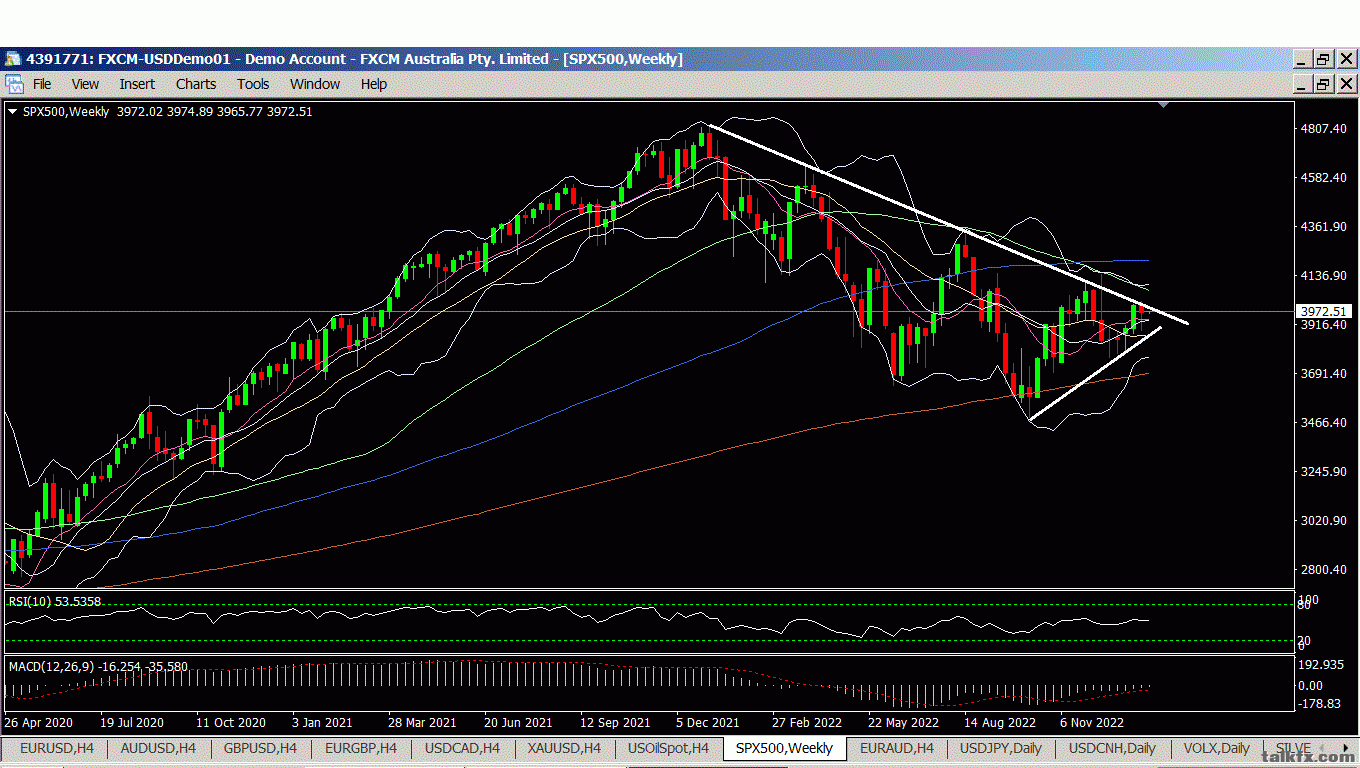Open the File menu
Screen dimensions: 1360x768
click(x=42, y=84)
